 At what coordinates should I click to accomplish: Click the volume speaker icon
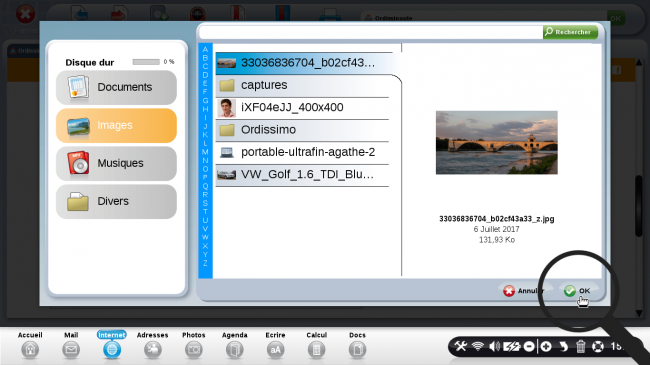[x=494, y=346]
